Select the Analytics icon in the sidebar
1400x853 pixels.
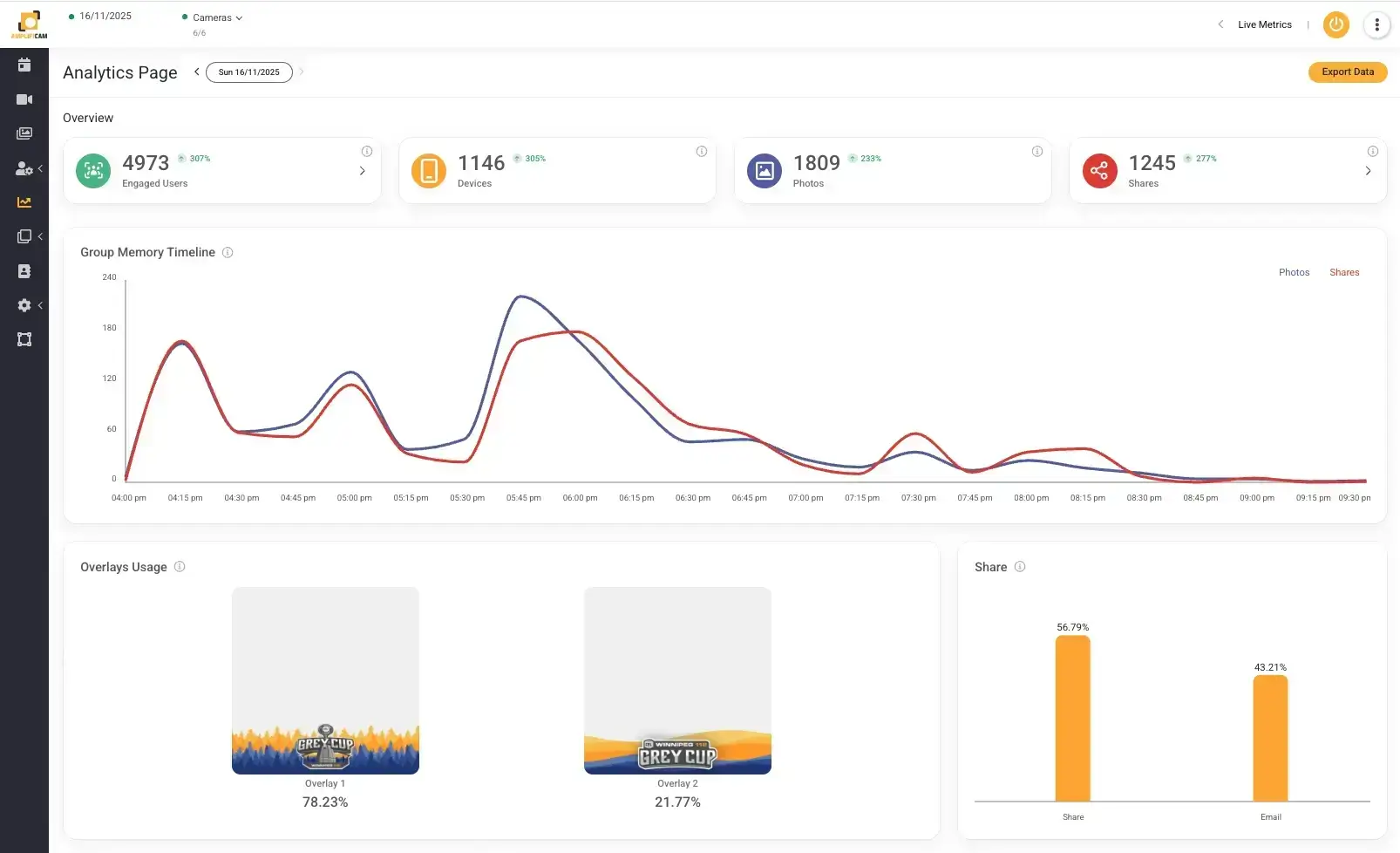pos(24,201)
